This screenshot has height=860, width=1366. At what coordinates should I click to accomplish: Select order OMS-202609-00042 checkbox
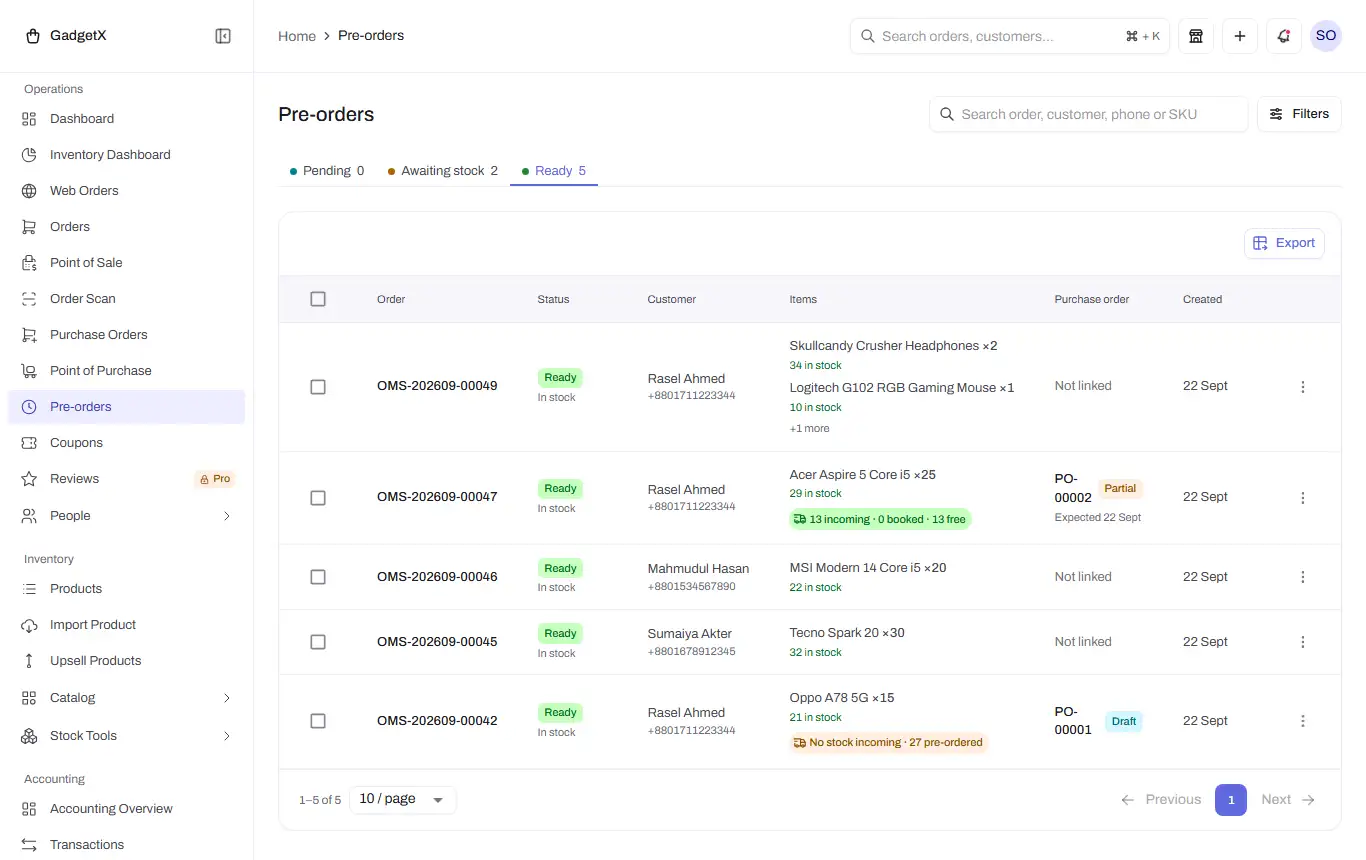318,721
